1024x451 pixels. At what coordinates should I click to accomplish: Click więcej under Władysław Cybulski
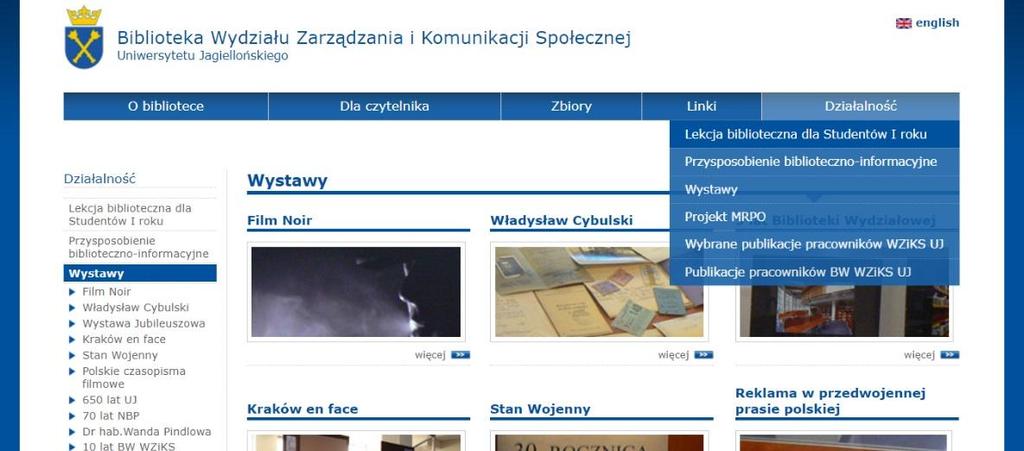coord(673,355)
